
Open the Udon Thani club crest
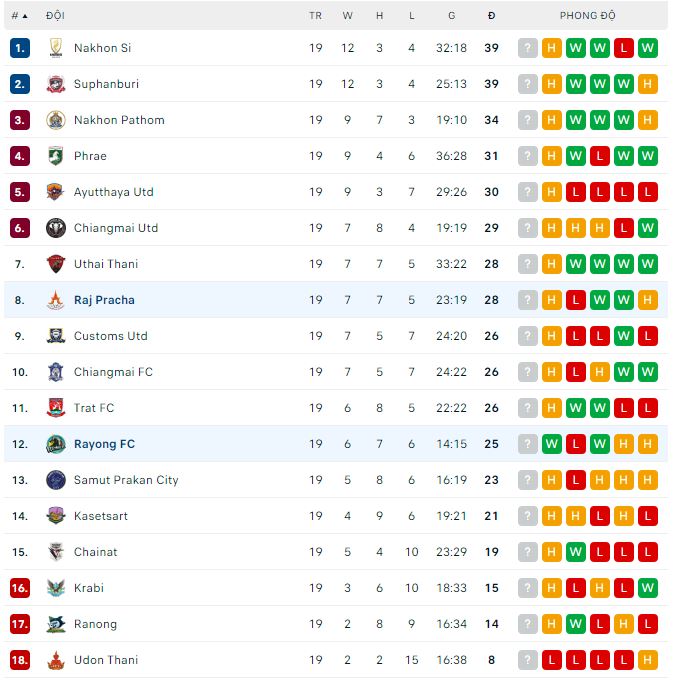(56, 660)
